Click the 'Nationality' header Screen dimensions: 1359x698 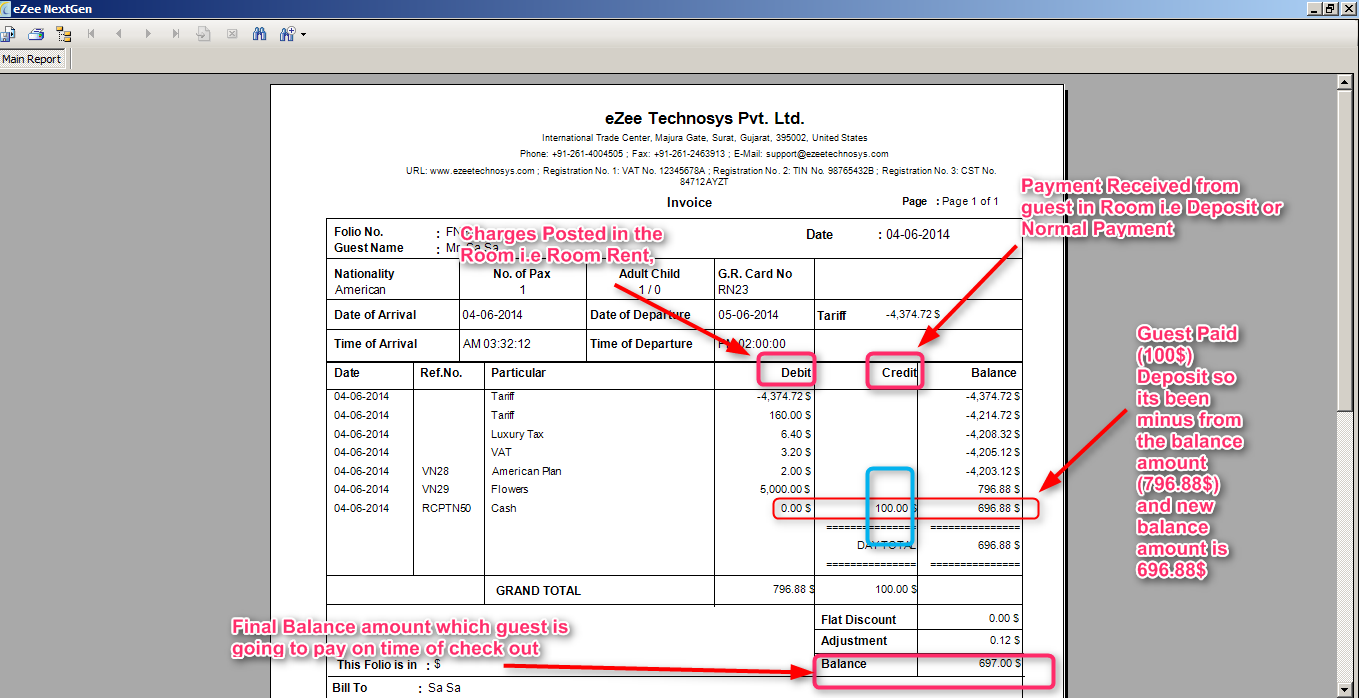[x=364, y=273]
